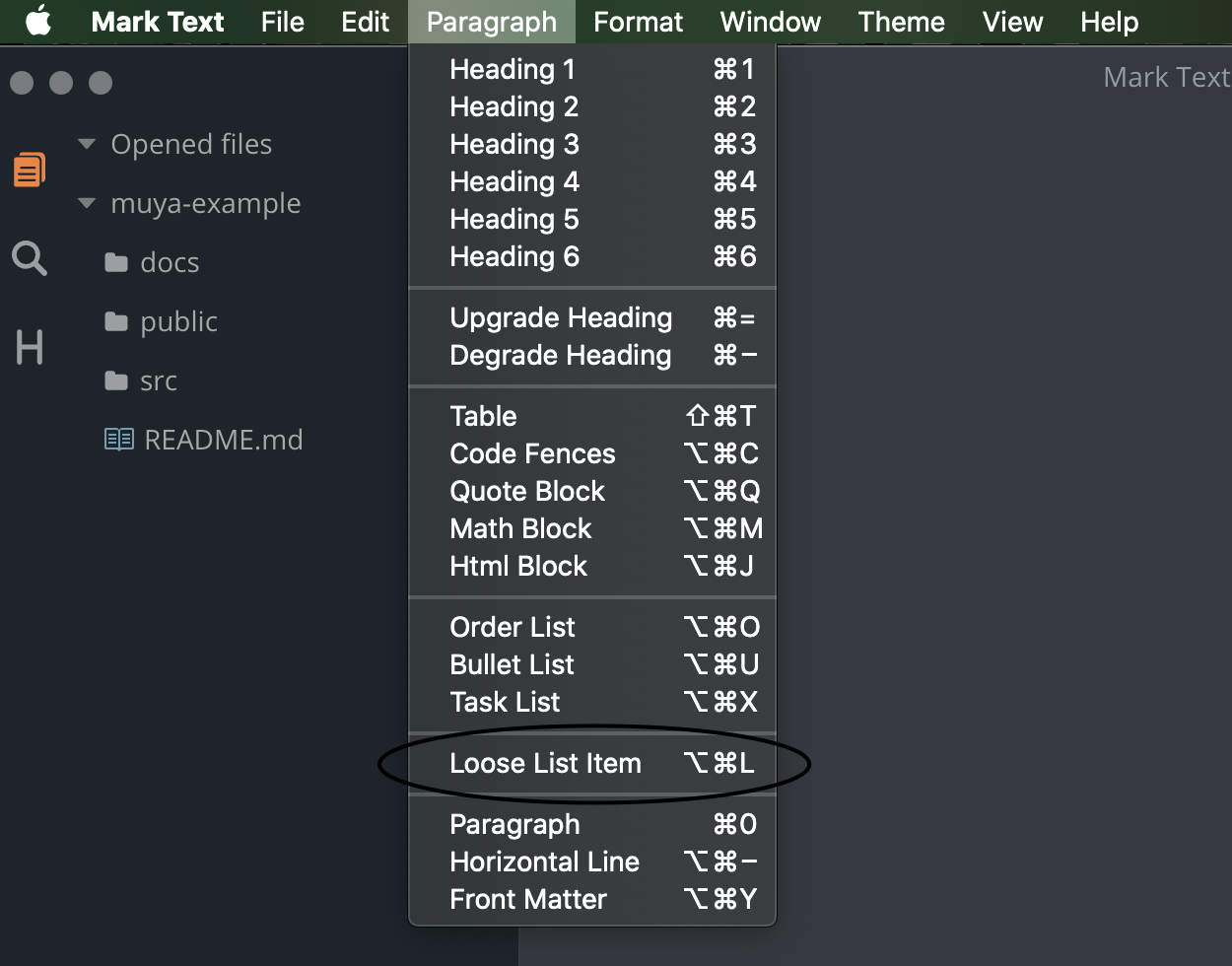
Task: Open the Apple menu icon
Action: (x=37, y=21)
